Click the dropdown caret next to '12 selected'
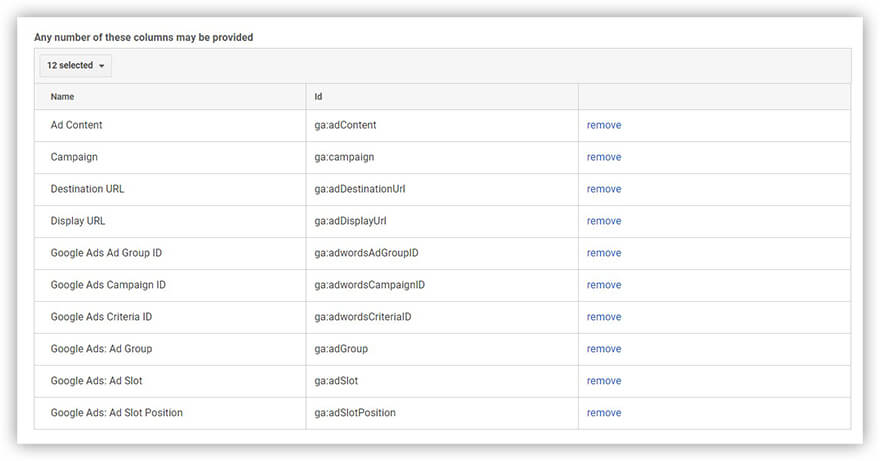This screenshot has width=880, height=461. (102, 66)
